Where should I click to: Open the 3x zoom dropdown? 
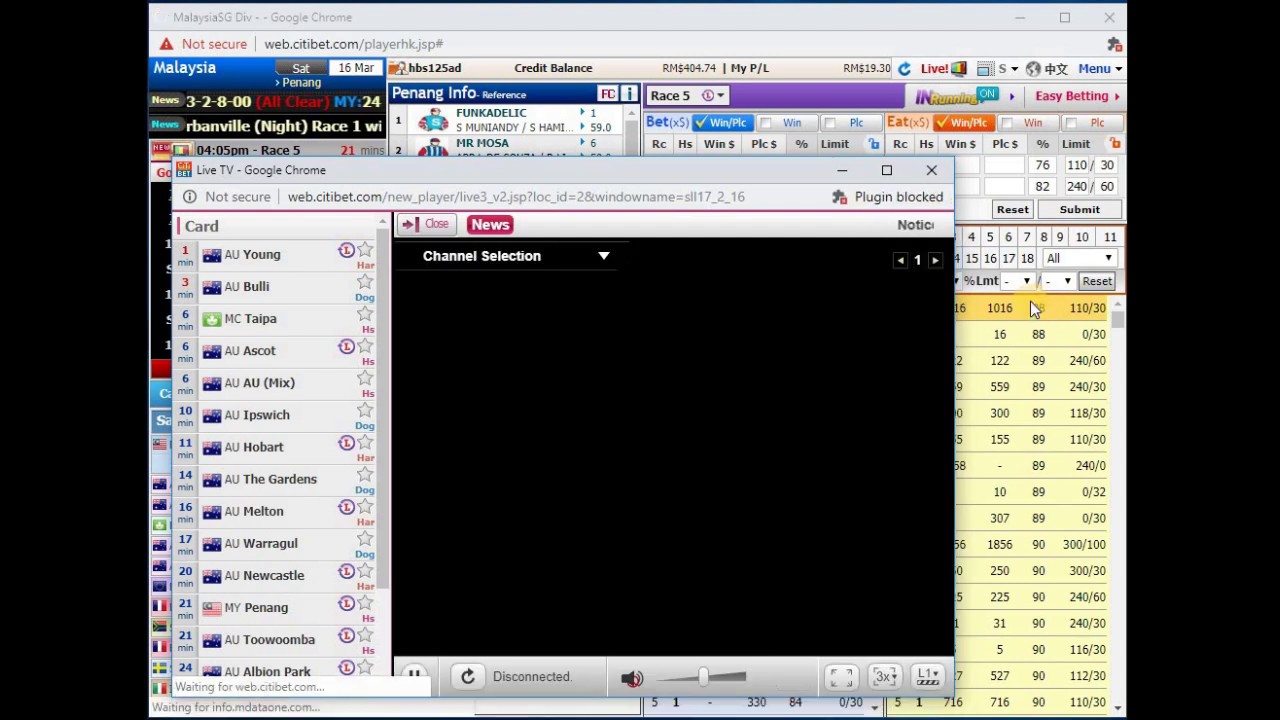coord(884,677)
